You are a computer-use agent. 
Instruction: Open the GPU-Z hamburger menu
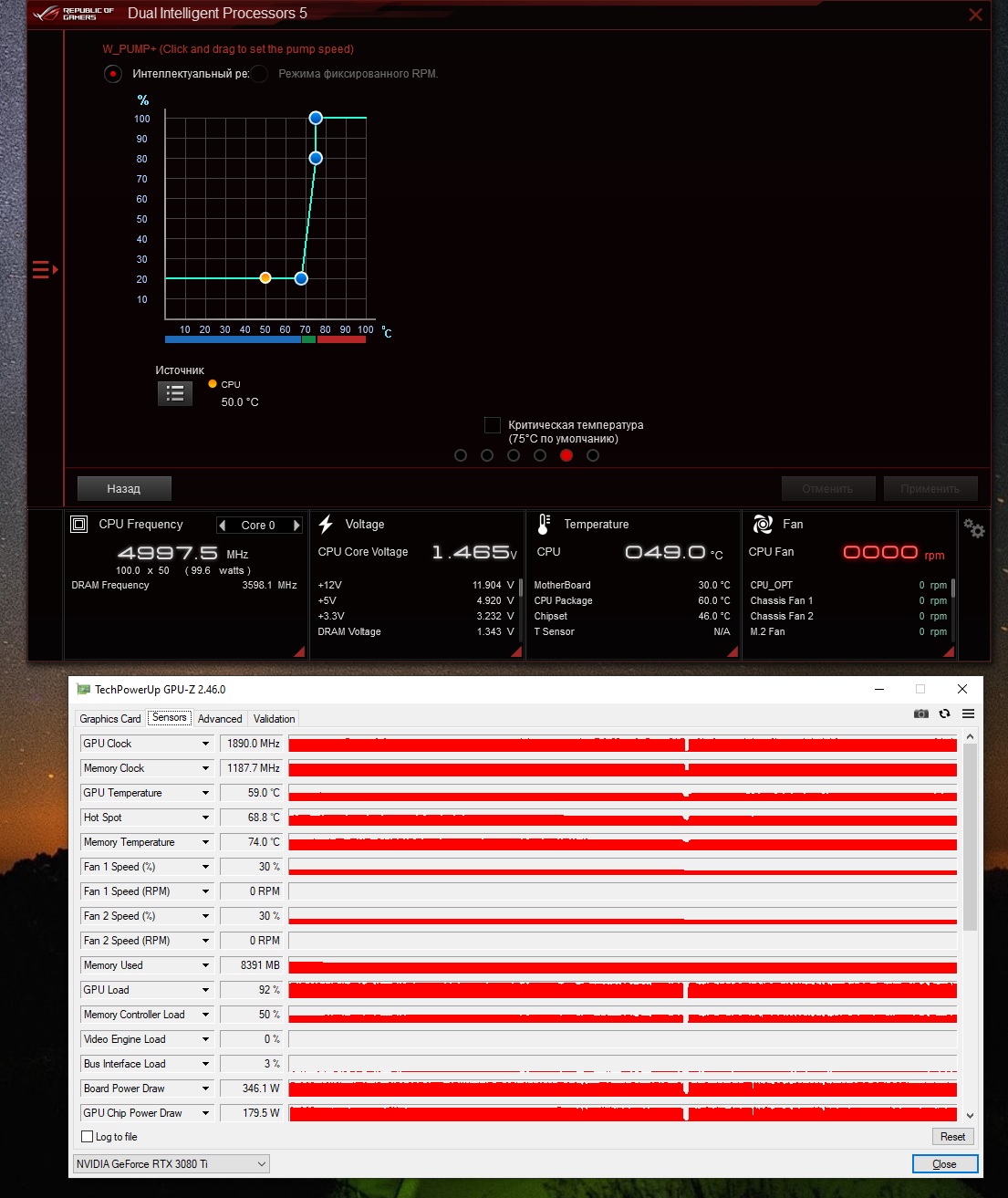point(969,714)
